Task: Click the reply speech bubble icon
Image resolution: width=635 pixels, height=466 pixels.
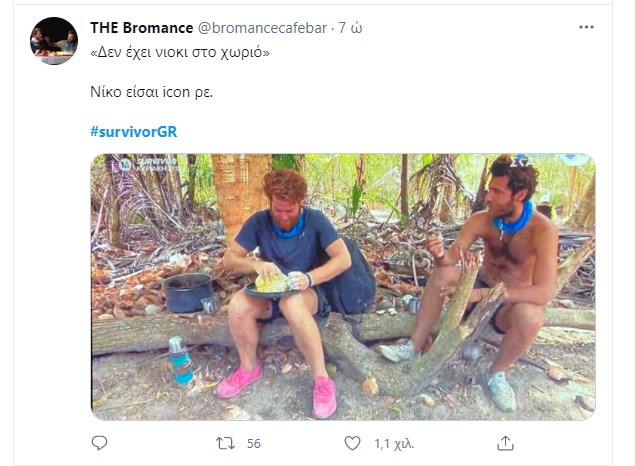Action: coord(99,442)
